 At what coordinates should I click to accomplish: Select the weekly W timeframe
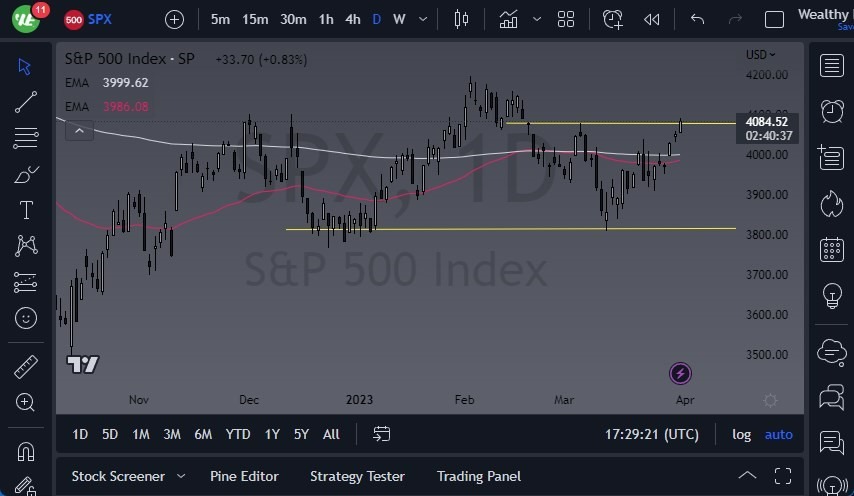coord(399,20)
